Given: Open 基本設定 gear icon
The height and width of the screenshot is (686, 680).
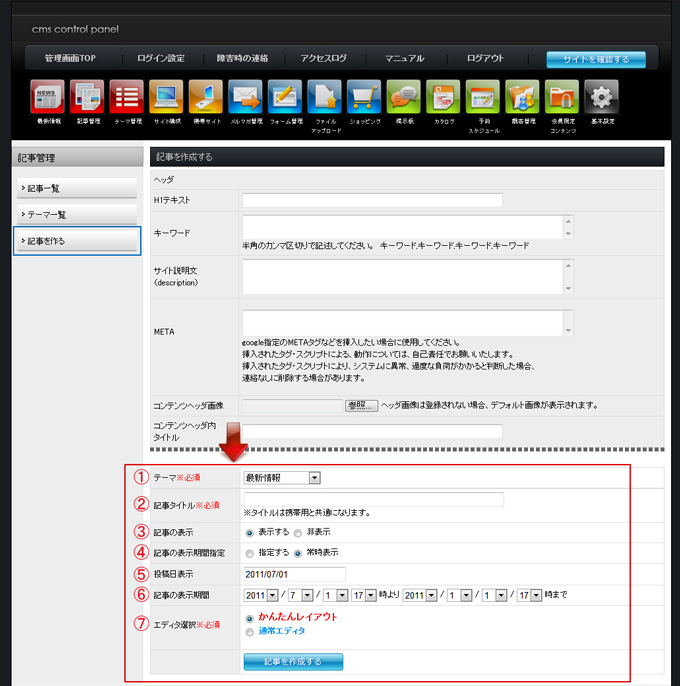Looking at the screenshot, I should coord(601,97).
